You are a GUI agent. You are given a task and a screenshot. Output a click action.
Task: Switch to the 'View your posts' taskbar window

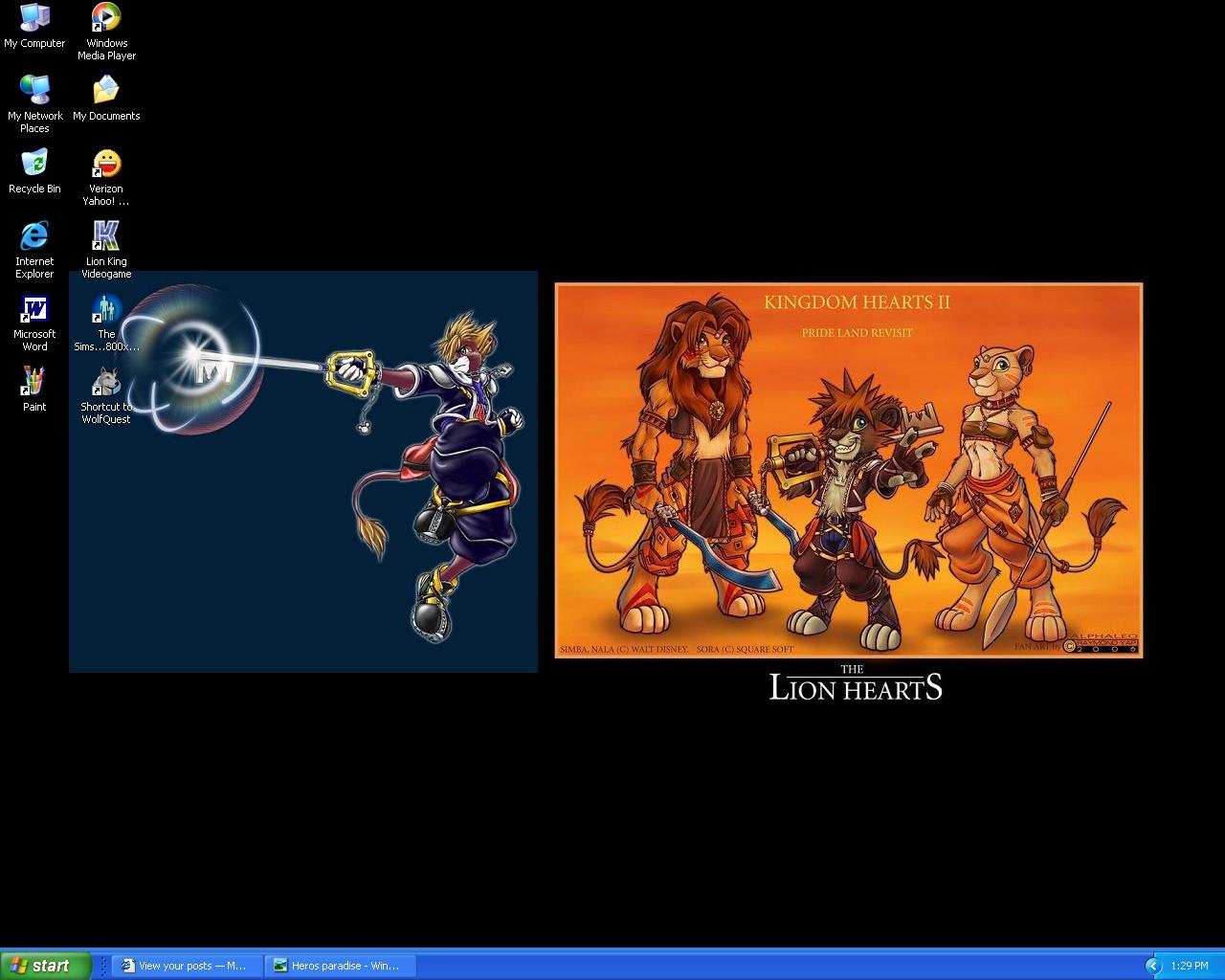[188, 966]
